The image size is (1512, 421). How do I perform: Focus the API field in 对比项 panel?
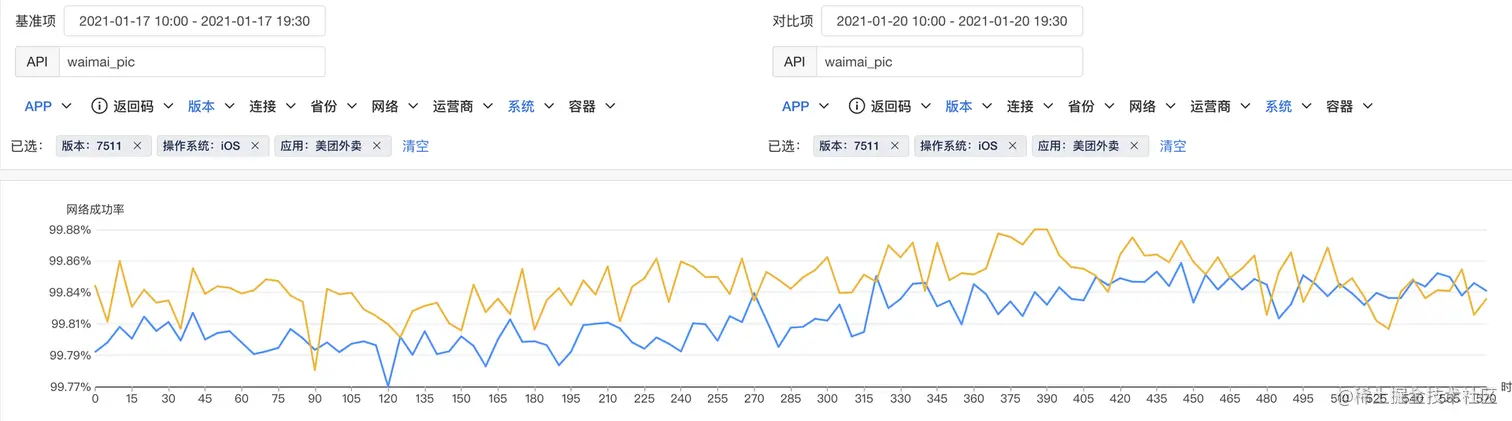pyautogui.click(x=950, y=62)
